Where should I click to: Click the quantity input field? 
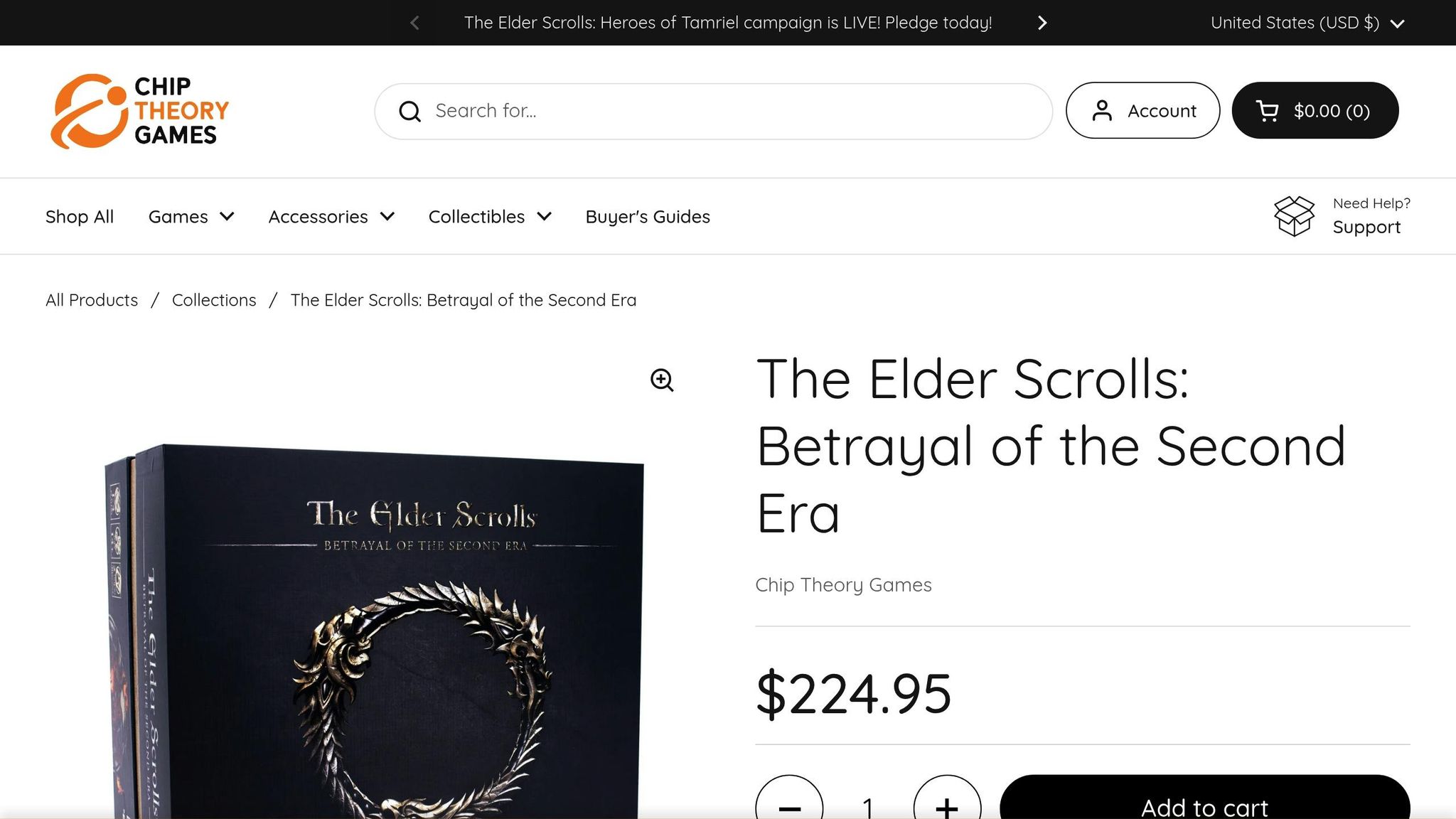[867, 807]
